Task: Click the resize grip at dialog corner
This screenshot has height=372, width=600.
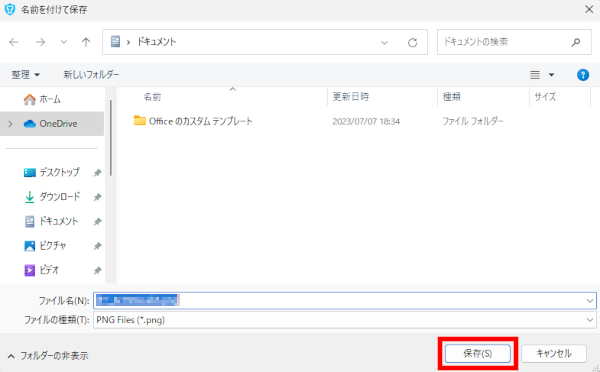Action: pyautogui.click(x=596, y=368)
